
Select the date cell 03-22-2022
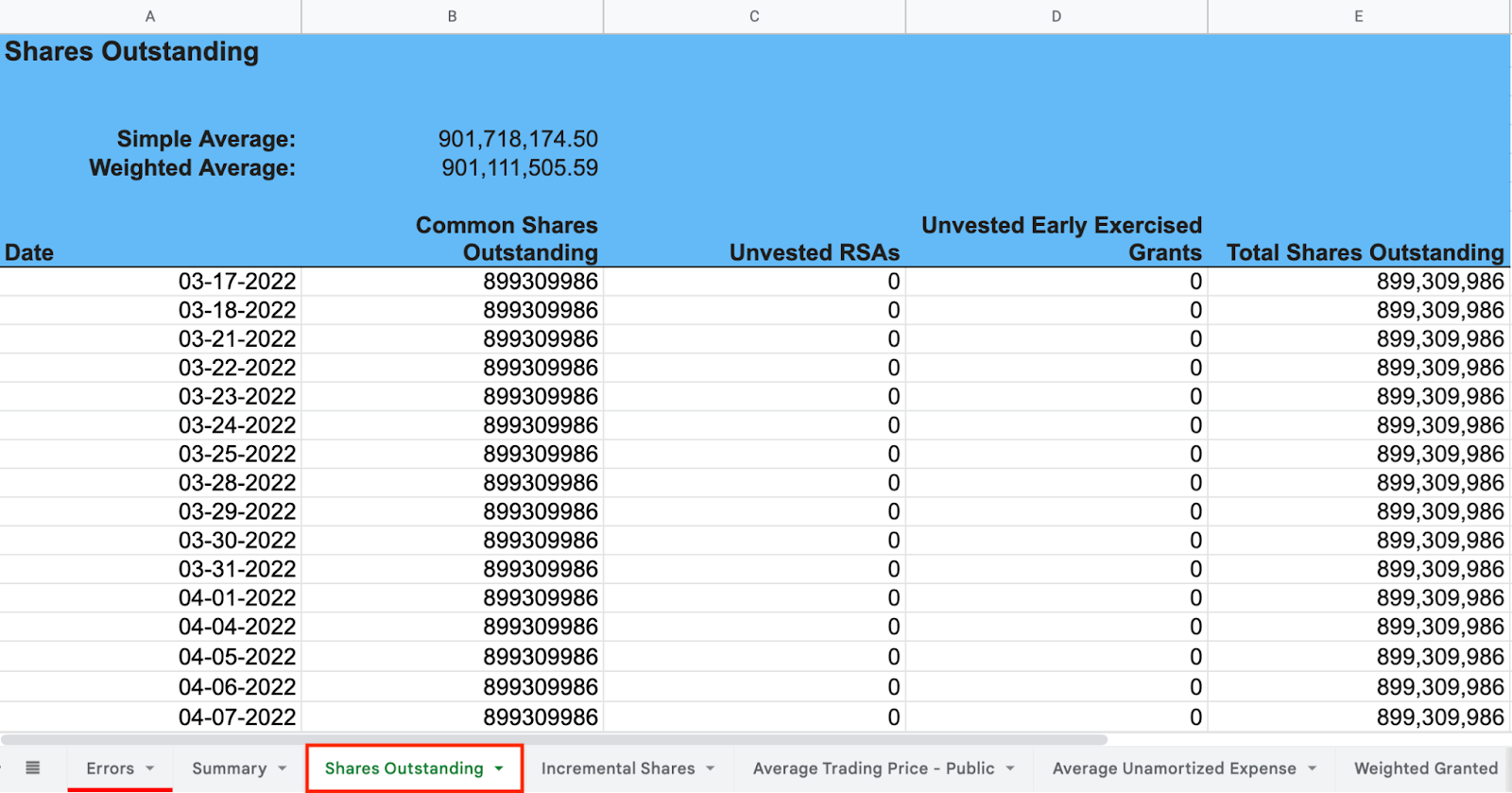point(150,368)
